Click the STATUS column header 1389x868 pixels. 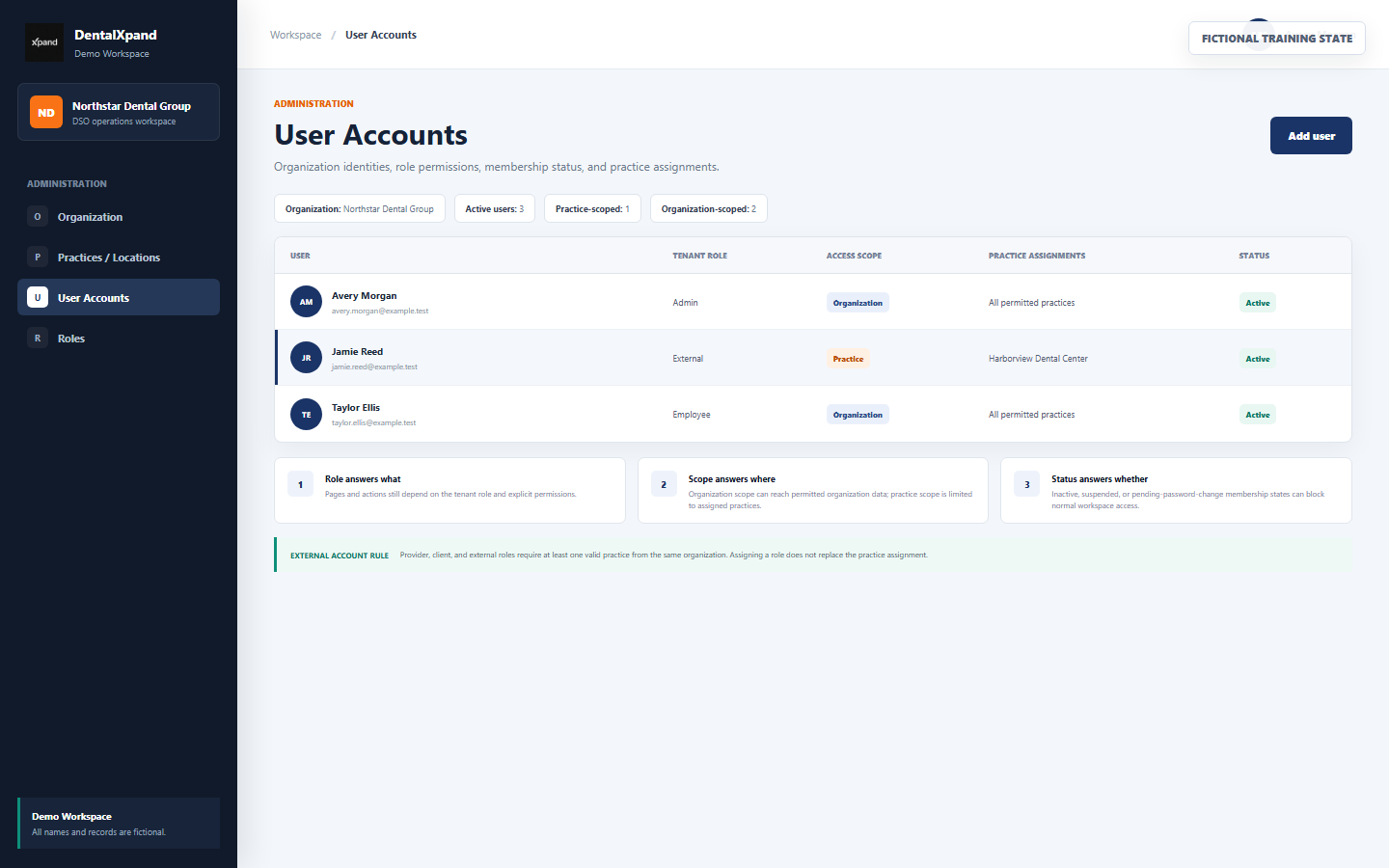click(x=1254, y=256)
